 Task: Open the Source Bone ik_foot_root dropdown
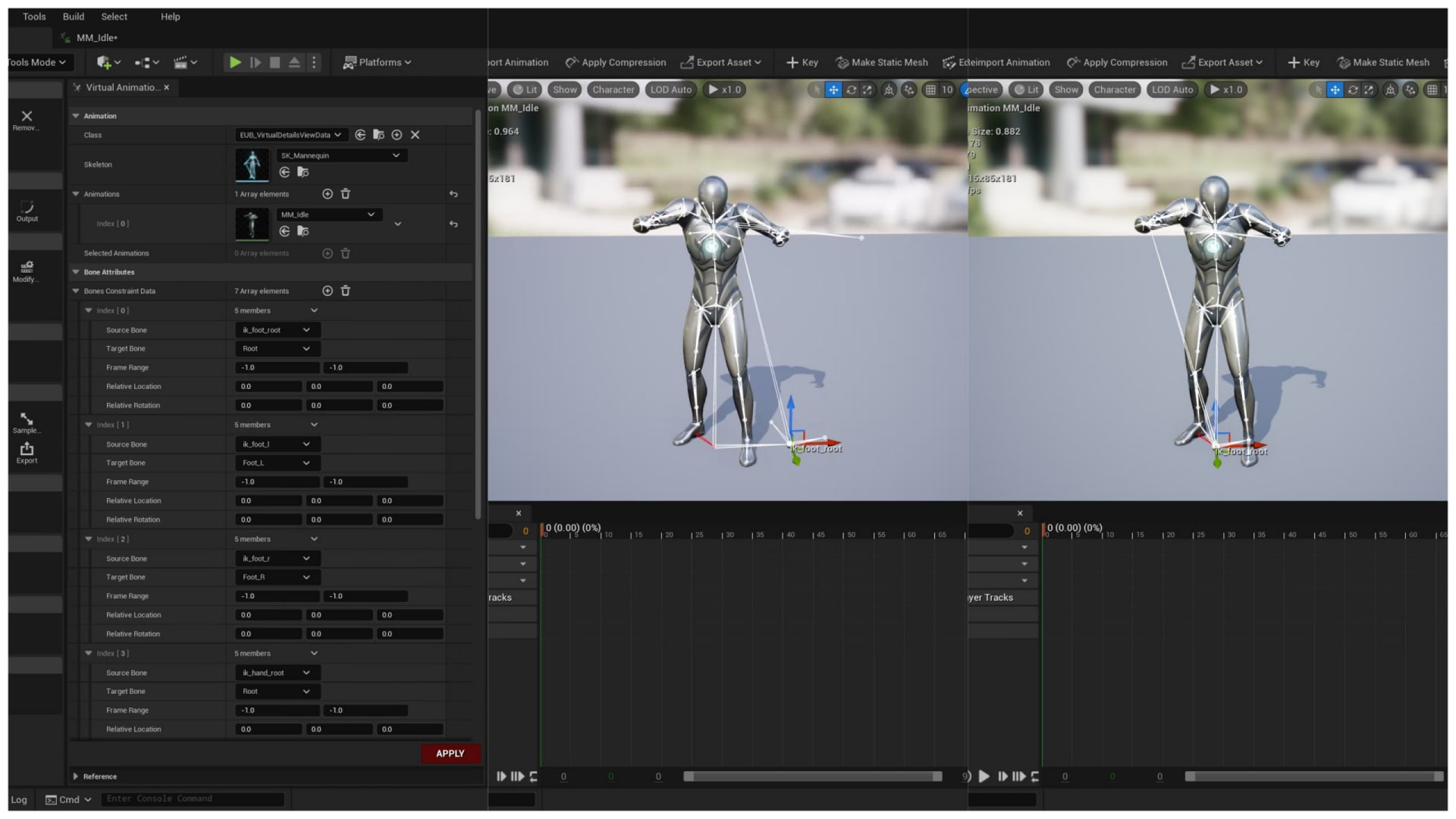[x=277, y=330]
